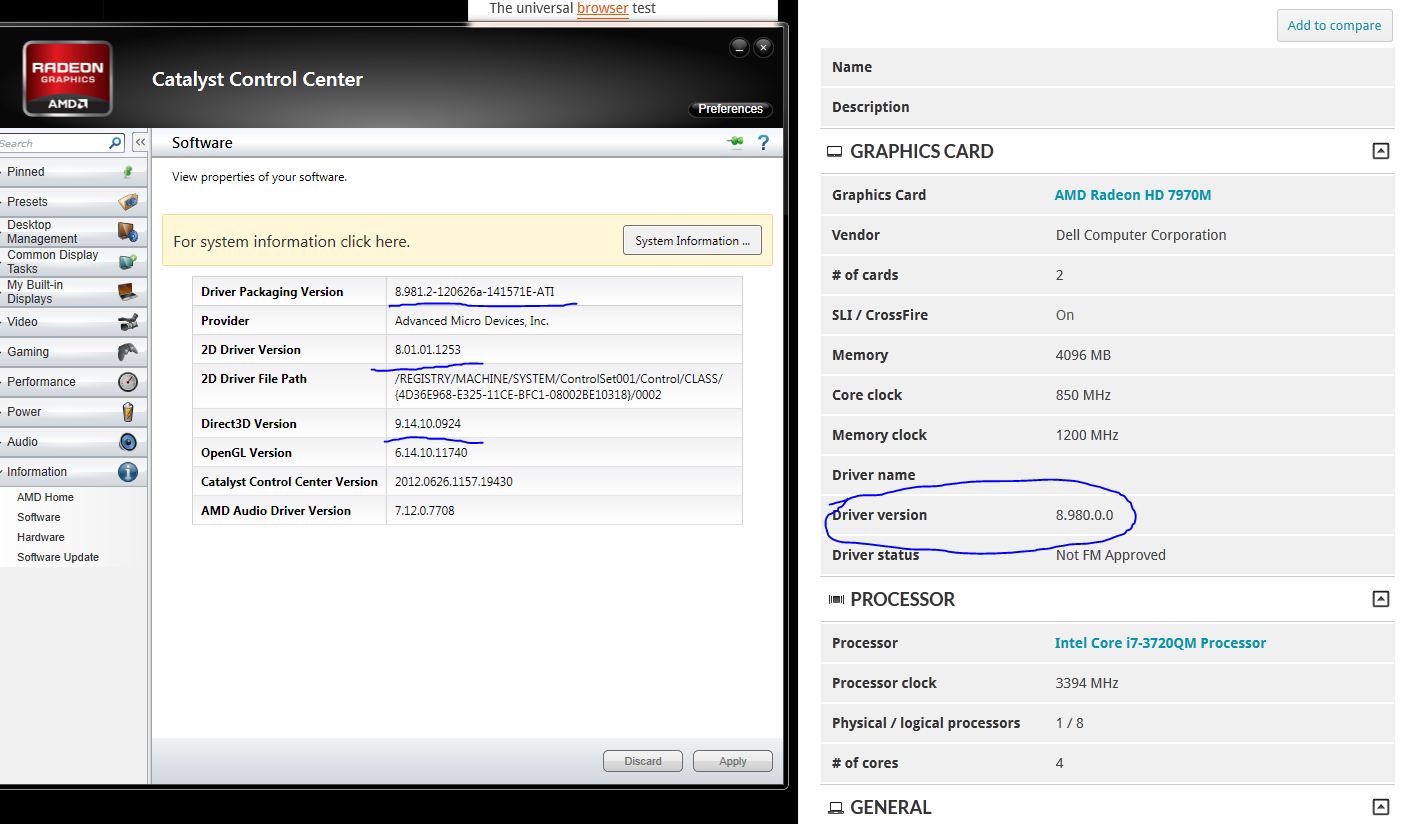Click the Radeon Graphics AMD logo
Screen dimensions: 1402x824
coord(68,78)
